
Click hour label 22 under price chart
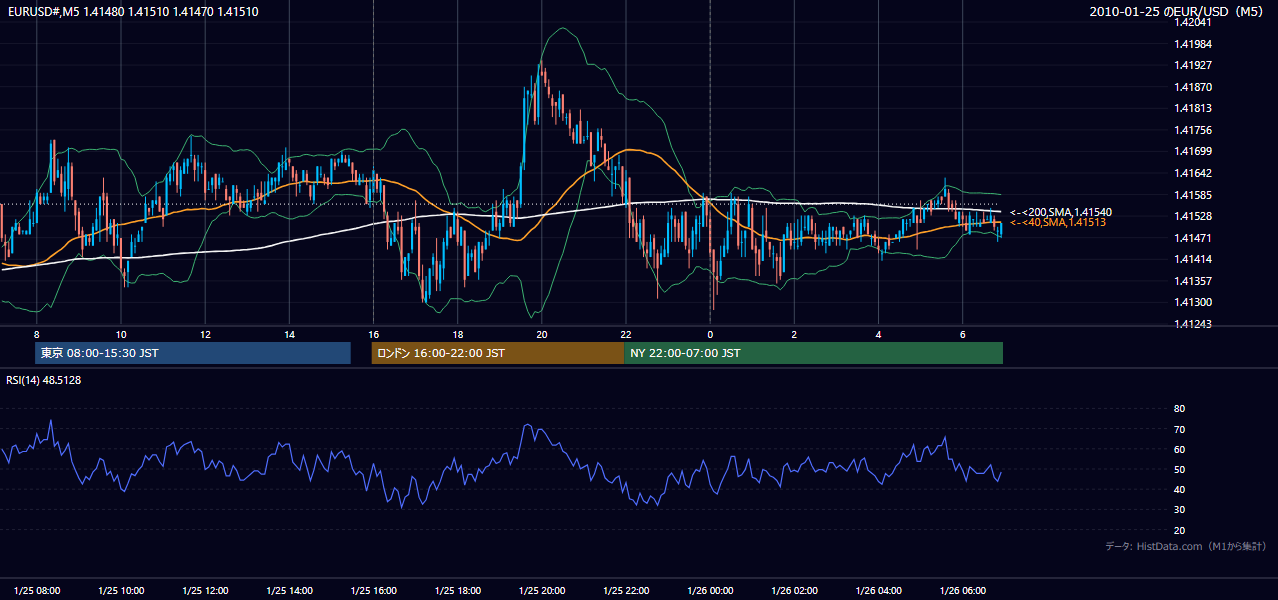[626, 334]
